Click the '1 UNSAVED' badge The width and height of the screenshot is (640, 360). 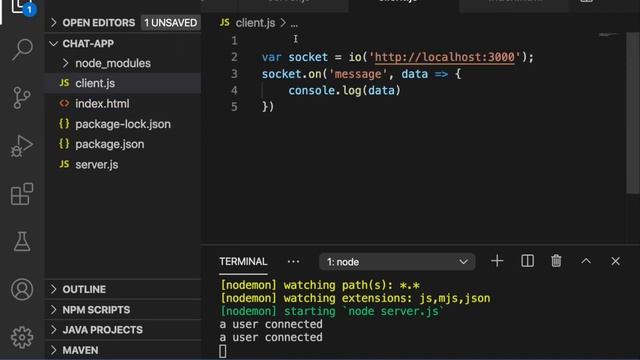[171, 23]
